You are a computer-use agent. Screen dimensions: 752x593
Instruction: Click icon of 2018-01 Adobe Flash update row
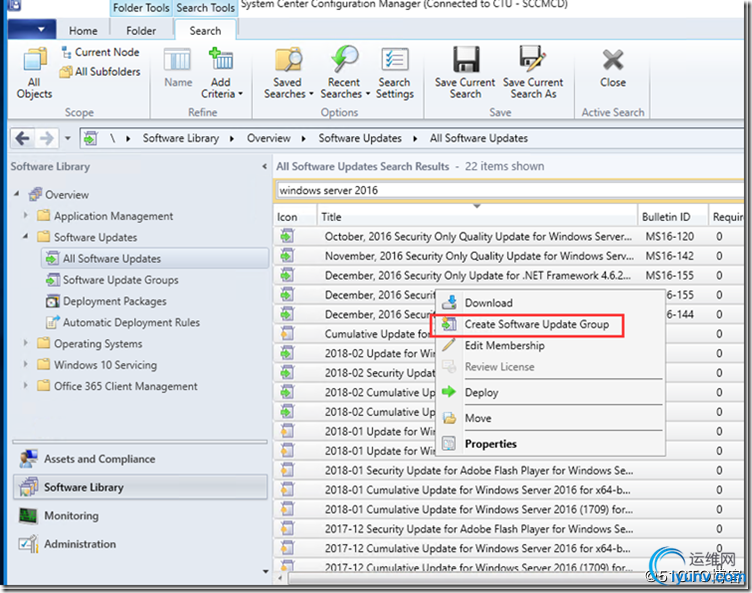(287, 470)
